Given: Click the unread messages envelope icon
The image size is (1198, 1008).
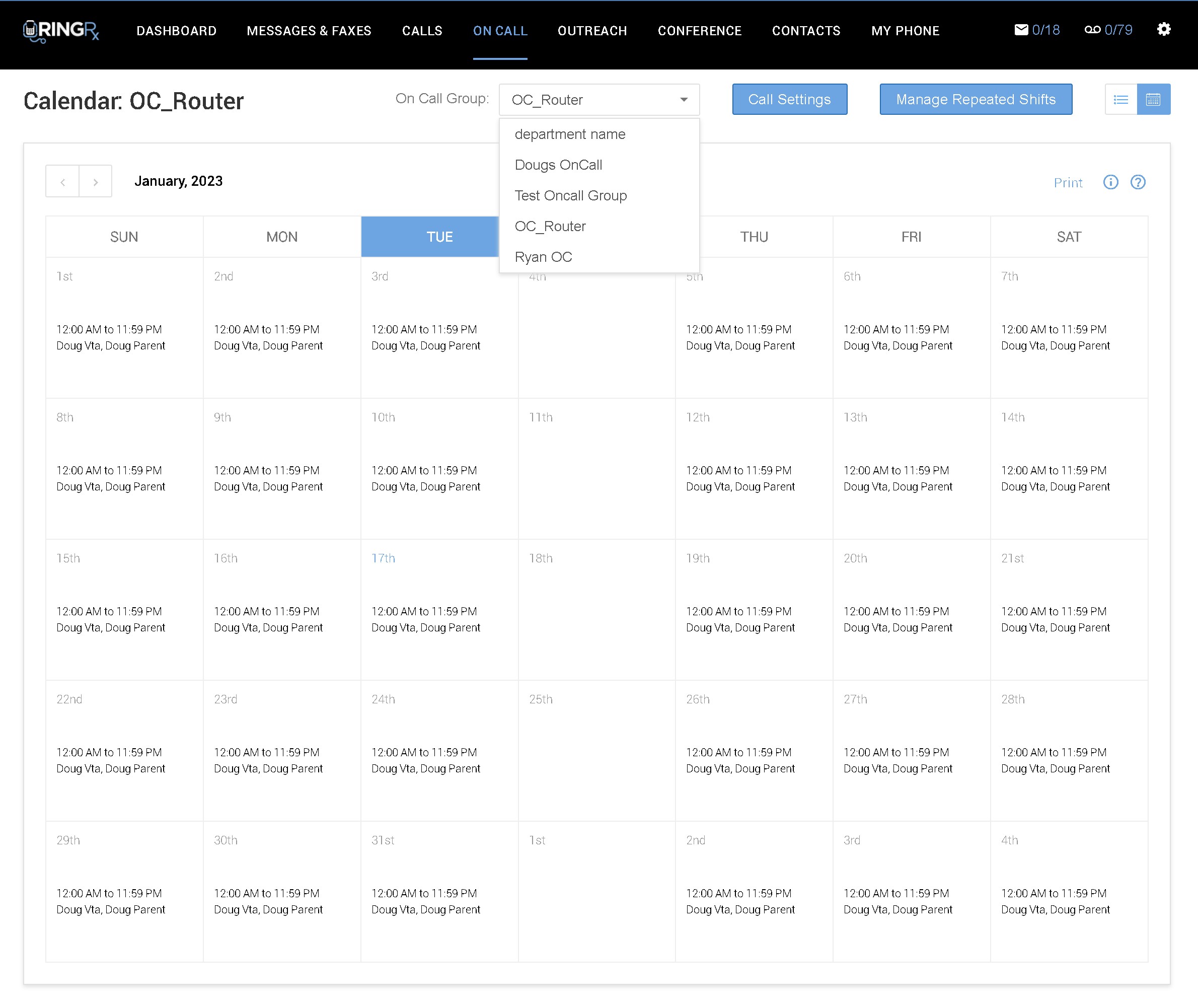Looking at the screenshot, I should coord(1021,30).
